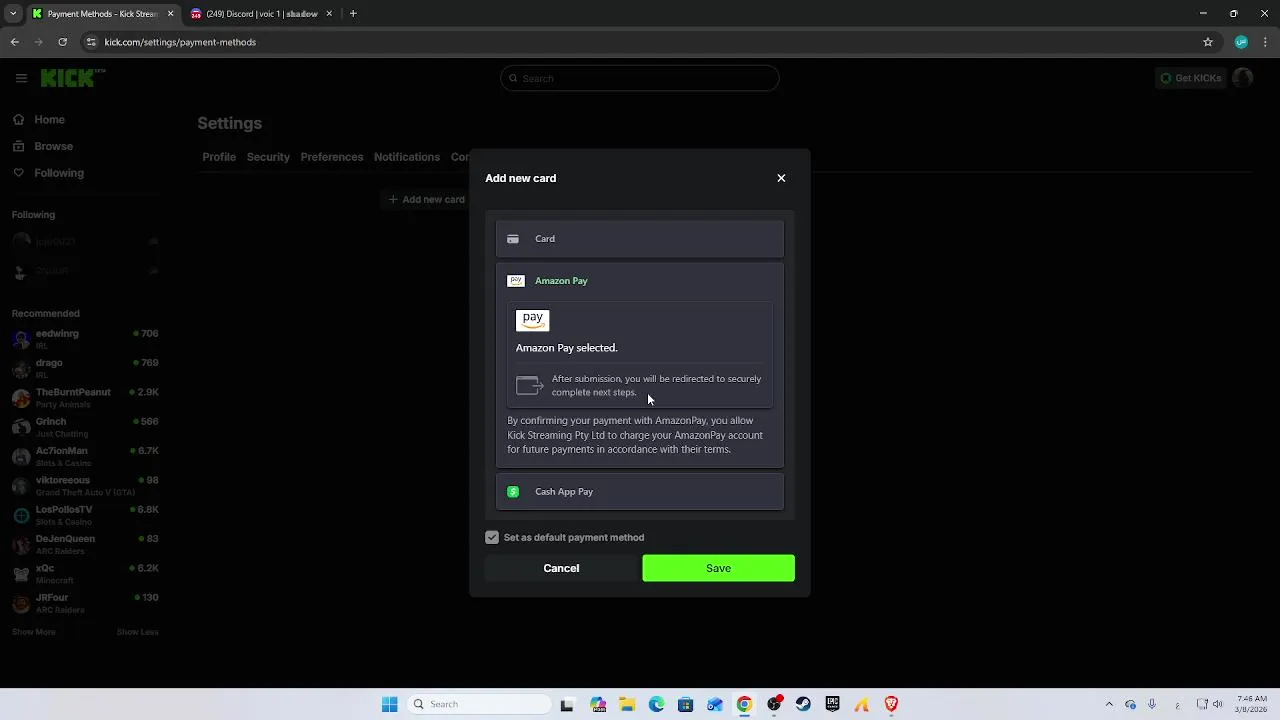This screenshot has width=1280, height=720.
Task: Open Microsoft Edge from taskbar
Action: click(x=656, y=704)
